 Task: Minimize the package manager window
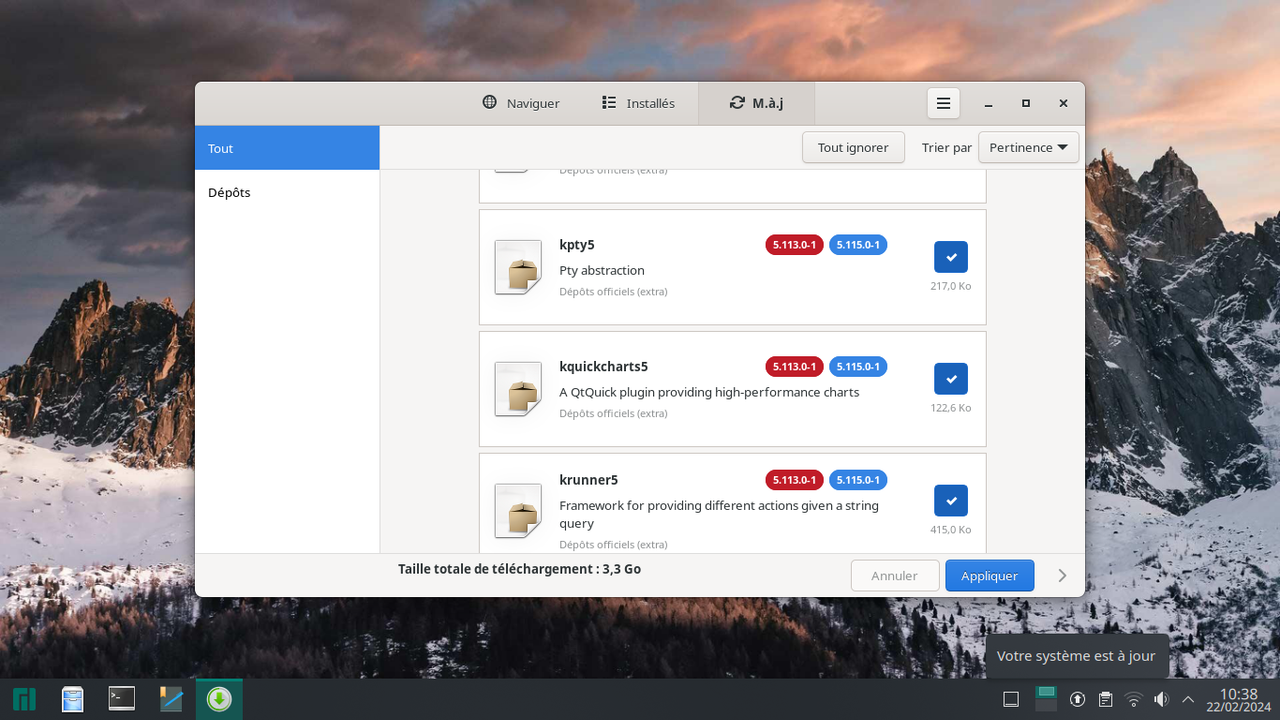coord(988,103)
